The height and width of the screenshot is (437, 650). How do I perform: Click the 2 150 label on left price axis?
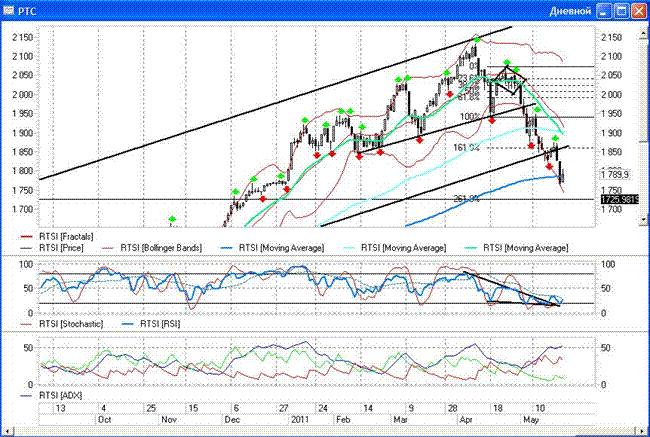pos(23,37)
